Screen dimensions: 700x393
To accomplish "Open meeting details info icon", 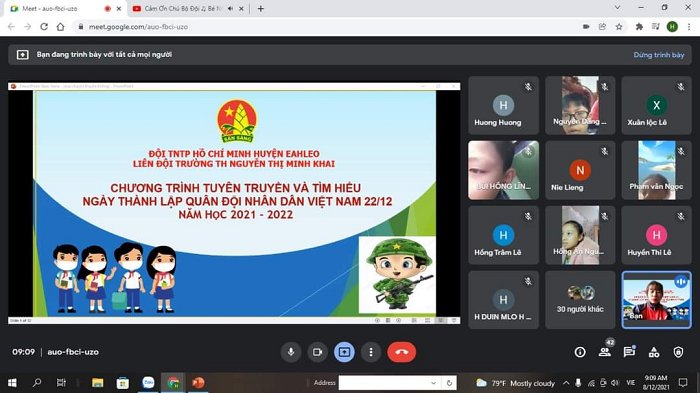I will point(580,352).
